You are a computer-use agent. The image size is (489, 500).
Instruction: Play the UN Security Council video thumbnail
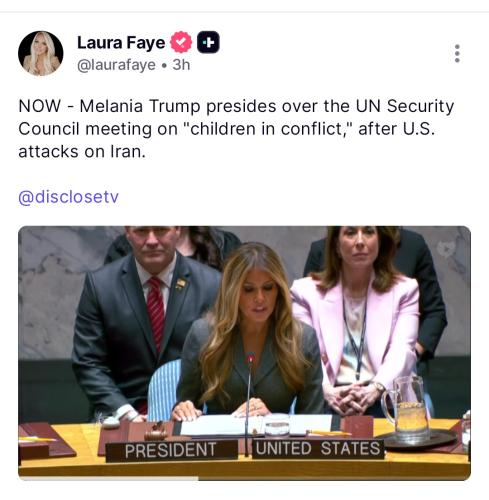point(244,353)
